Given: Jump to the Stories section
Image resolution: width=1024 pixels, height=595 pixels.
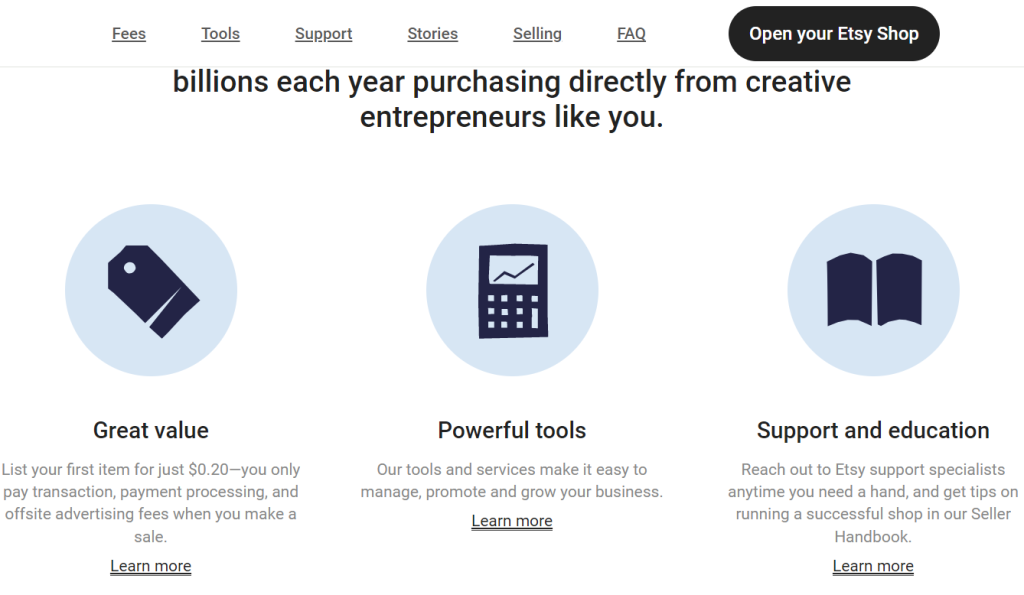Looking at the screenshot, I should [432, 34].
